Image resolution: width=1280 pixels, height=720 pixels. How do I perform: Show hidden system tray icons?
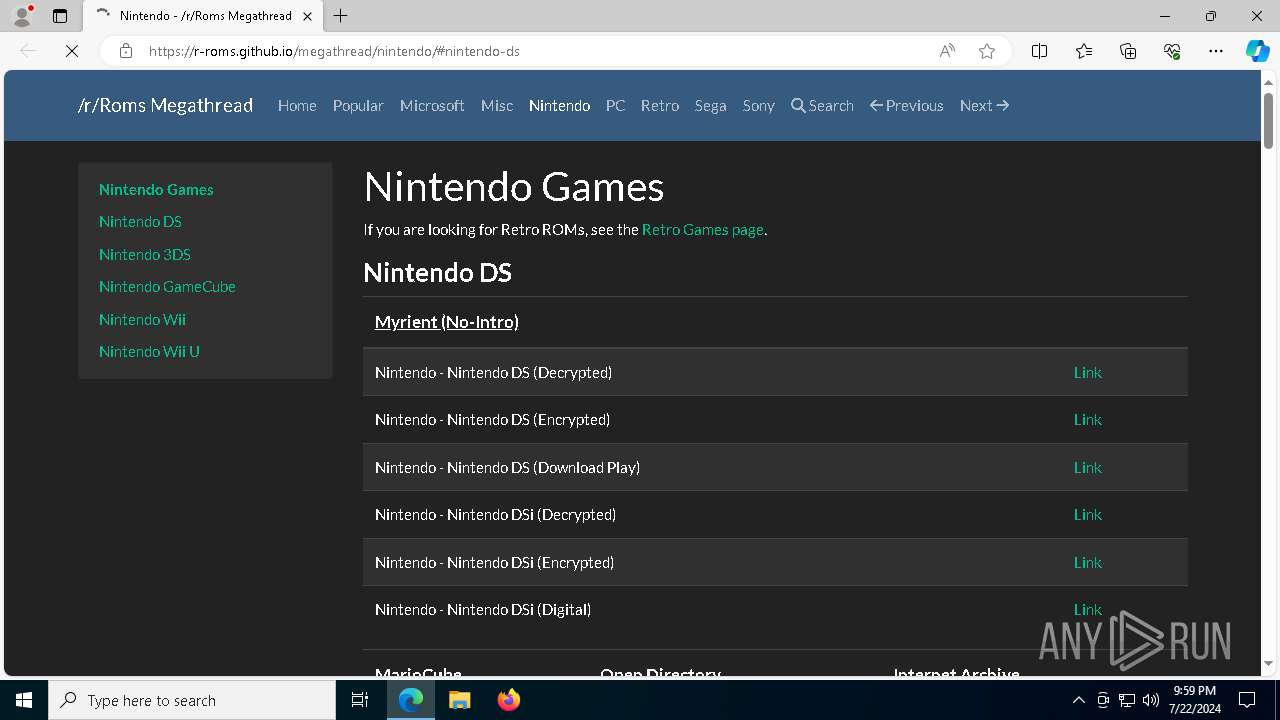tap(1078, 700)
